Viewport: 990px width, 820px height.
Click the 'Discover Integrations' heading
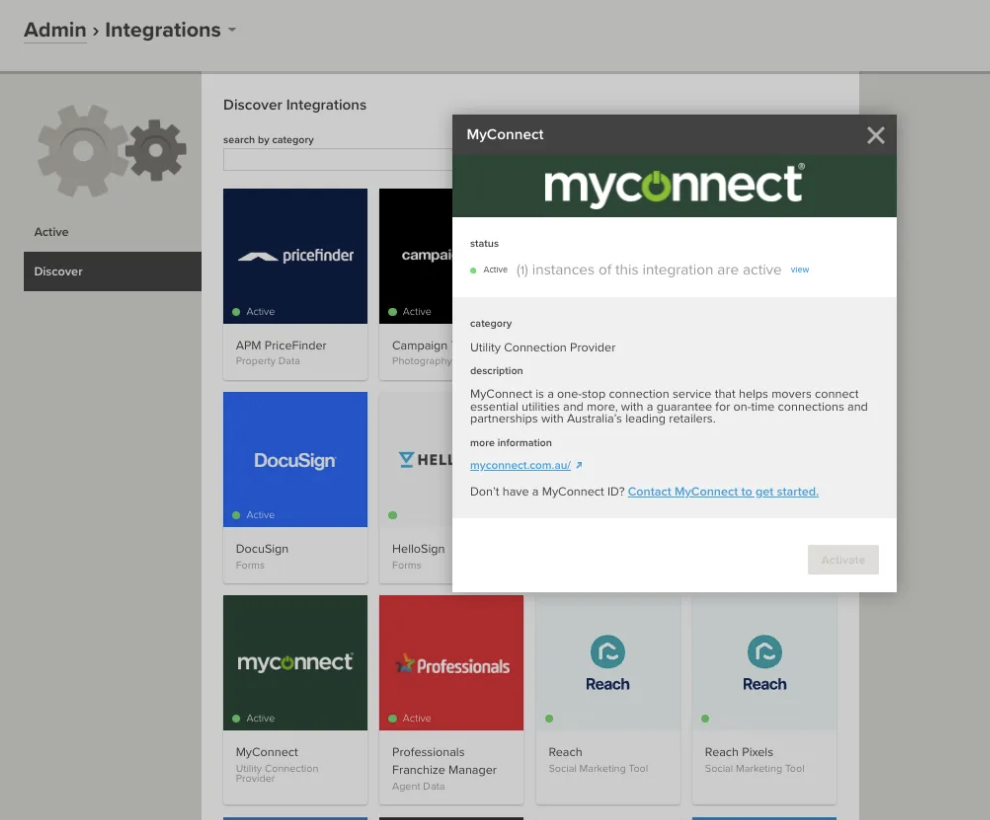click(x=295, y=105)
